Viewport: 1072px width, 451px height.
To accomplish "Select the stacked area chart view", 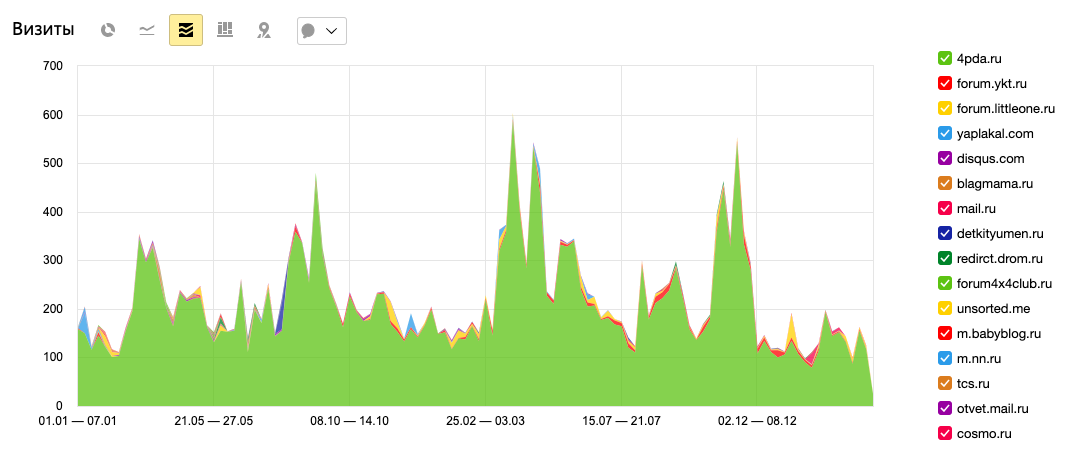I will point(186,30).
